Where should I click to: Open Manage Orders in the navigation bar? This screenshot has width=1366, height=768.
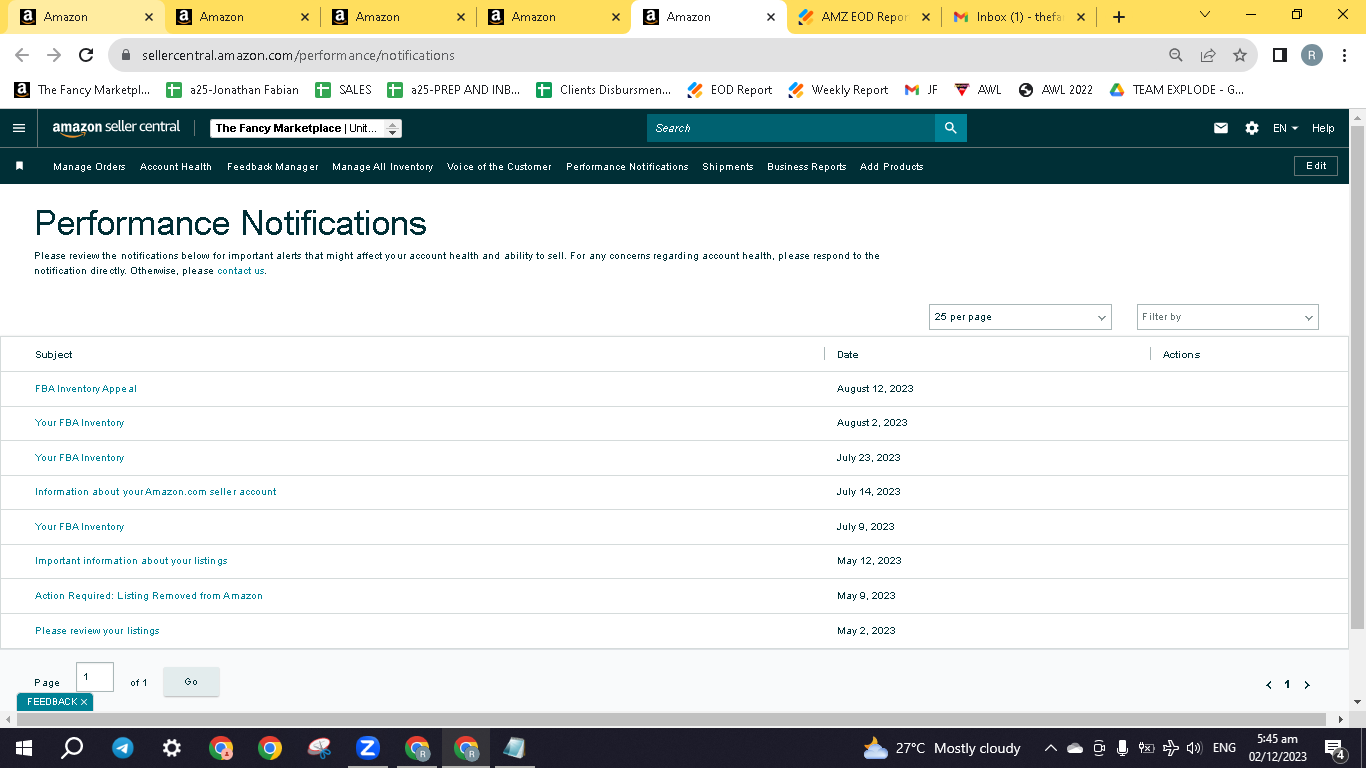[89, 167]
